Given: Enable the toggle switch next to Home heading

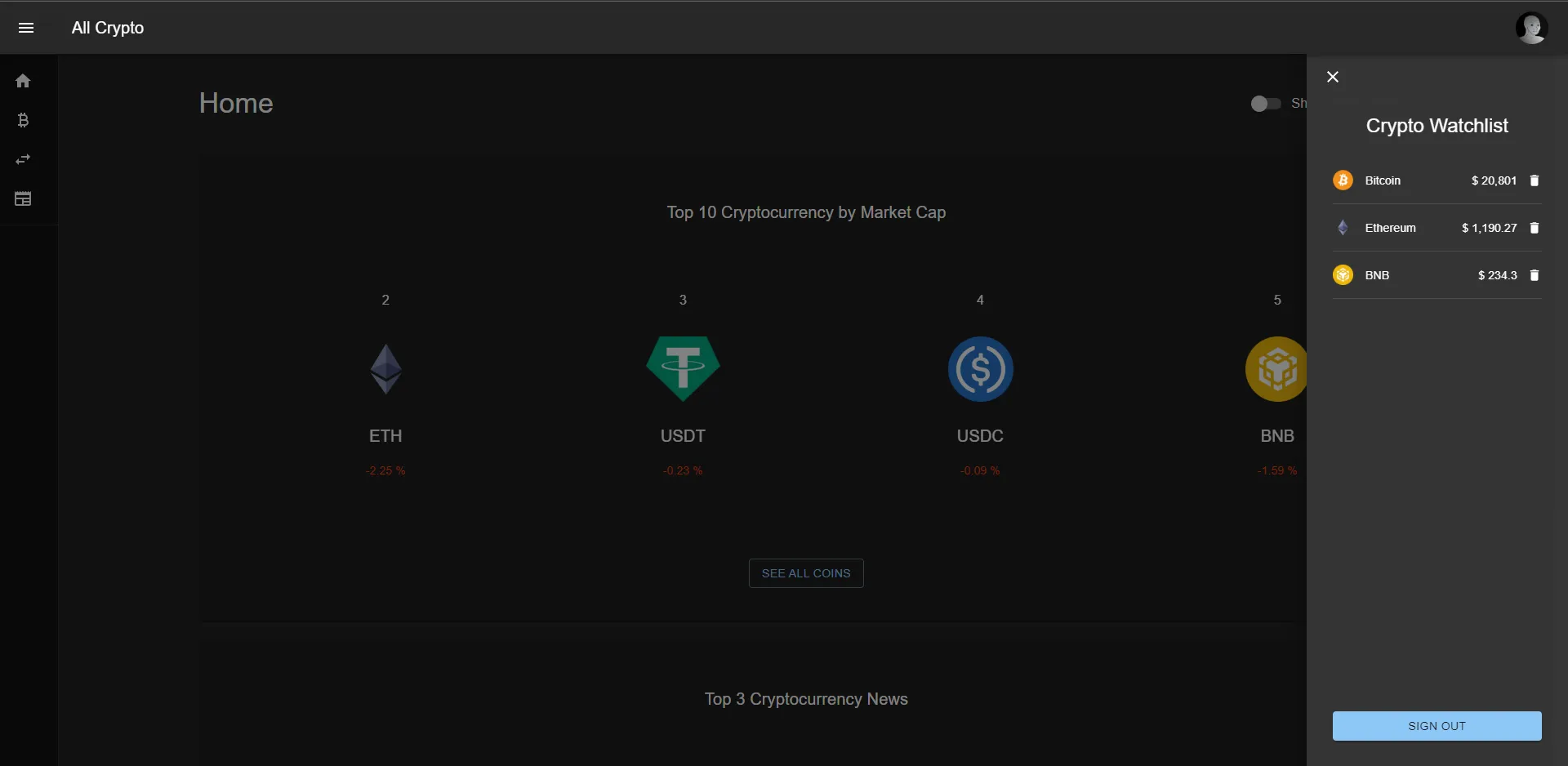Looking at the screenshot, I should [1265, 104].
